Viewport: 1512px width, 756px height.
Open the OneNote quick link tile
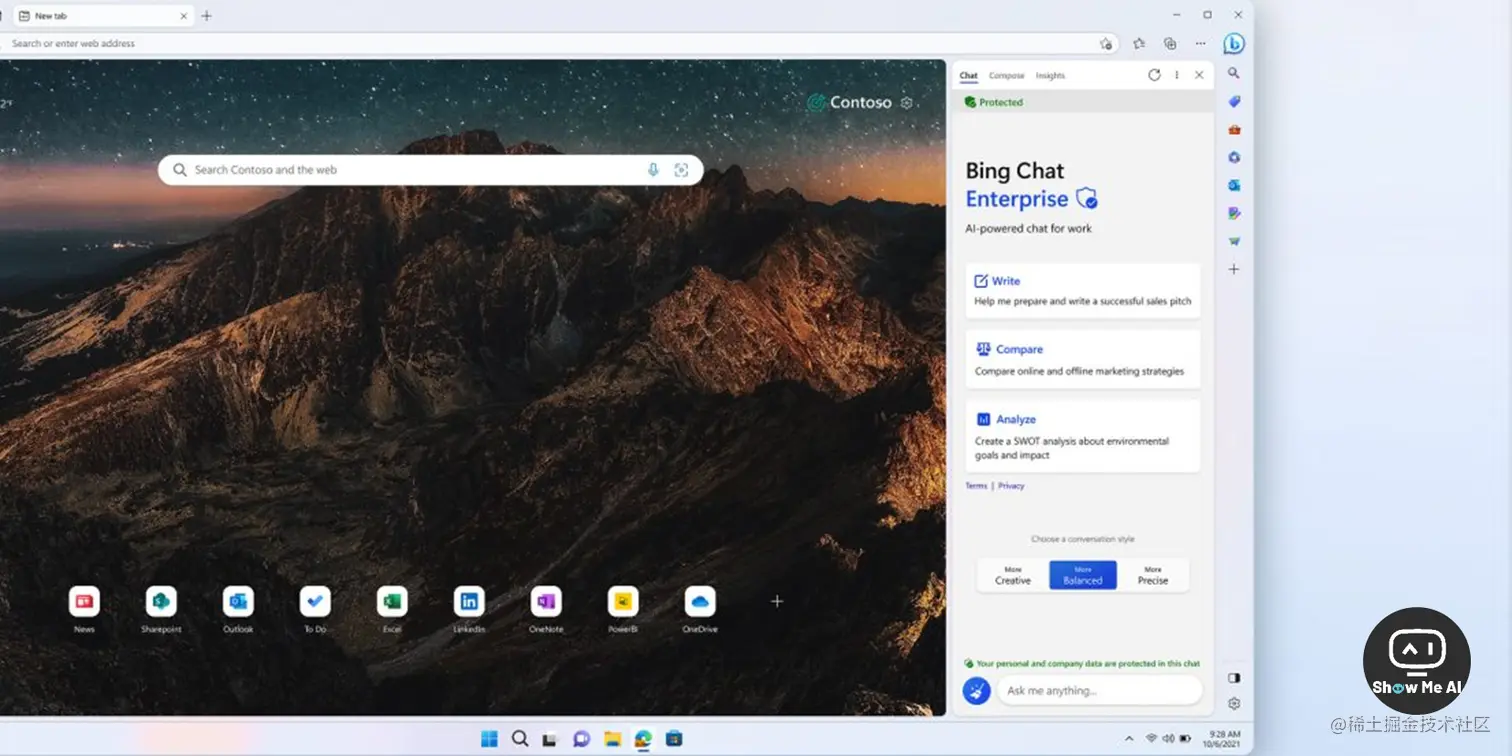coord(546,601)
